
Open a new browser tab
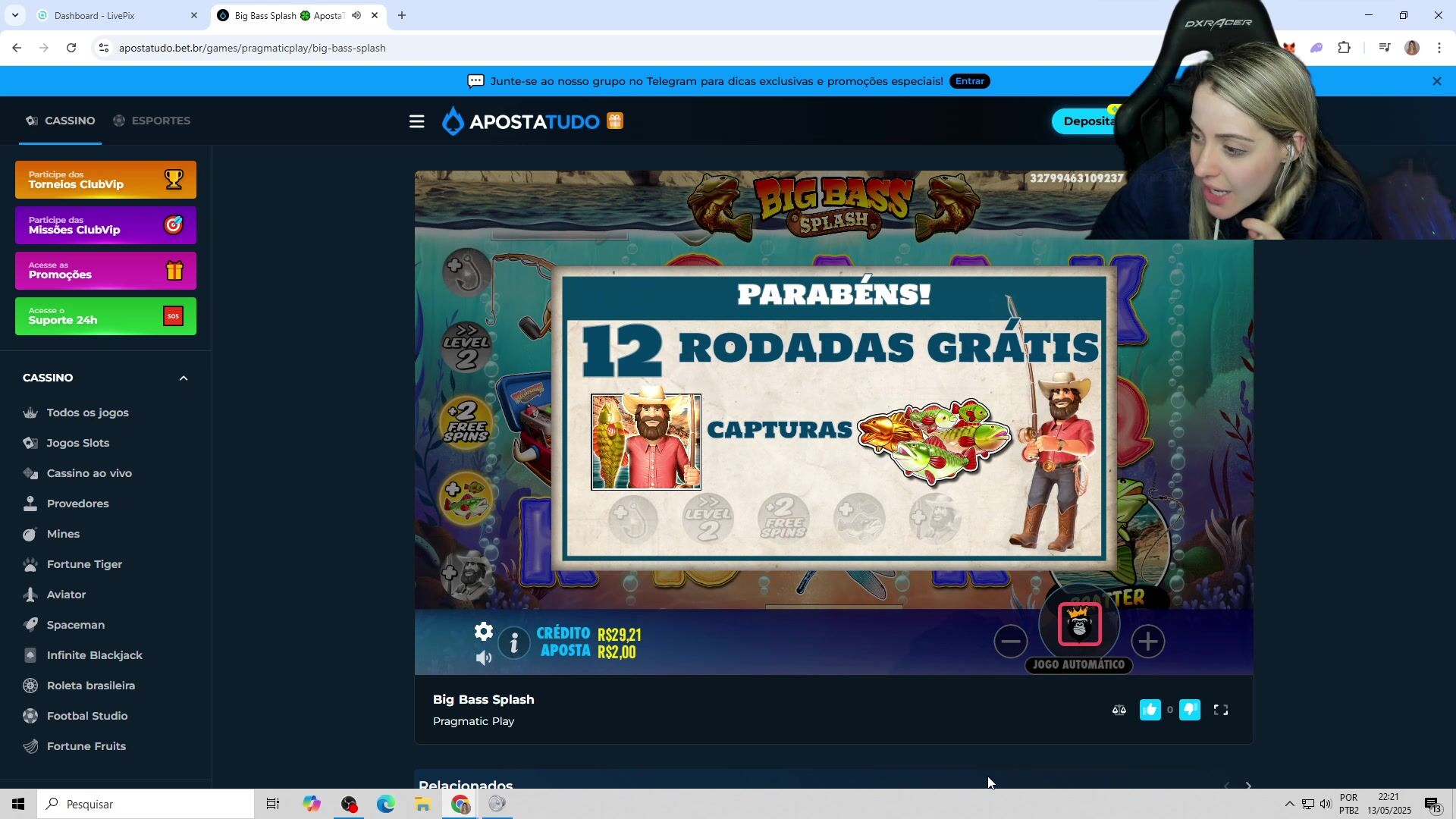click(402, 15)
